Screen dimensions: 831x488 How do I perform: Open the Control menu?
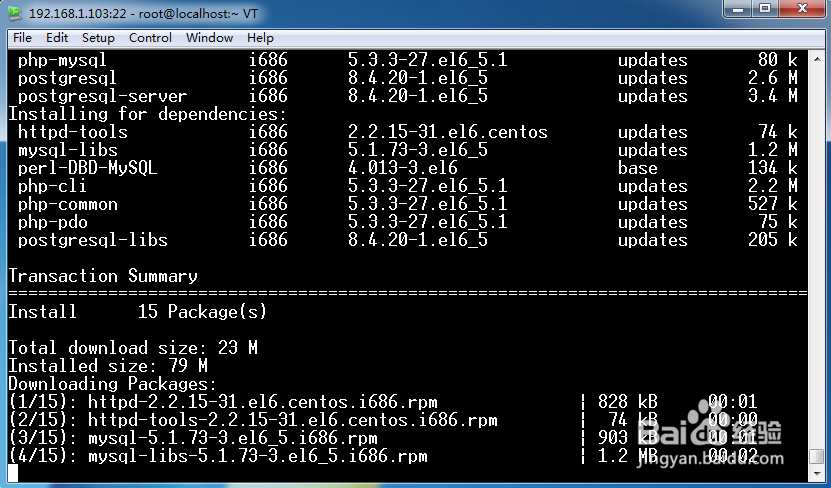tap(151, 38)
